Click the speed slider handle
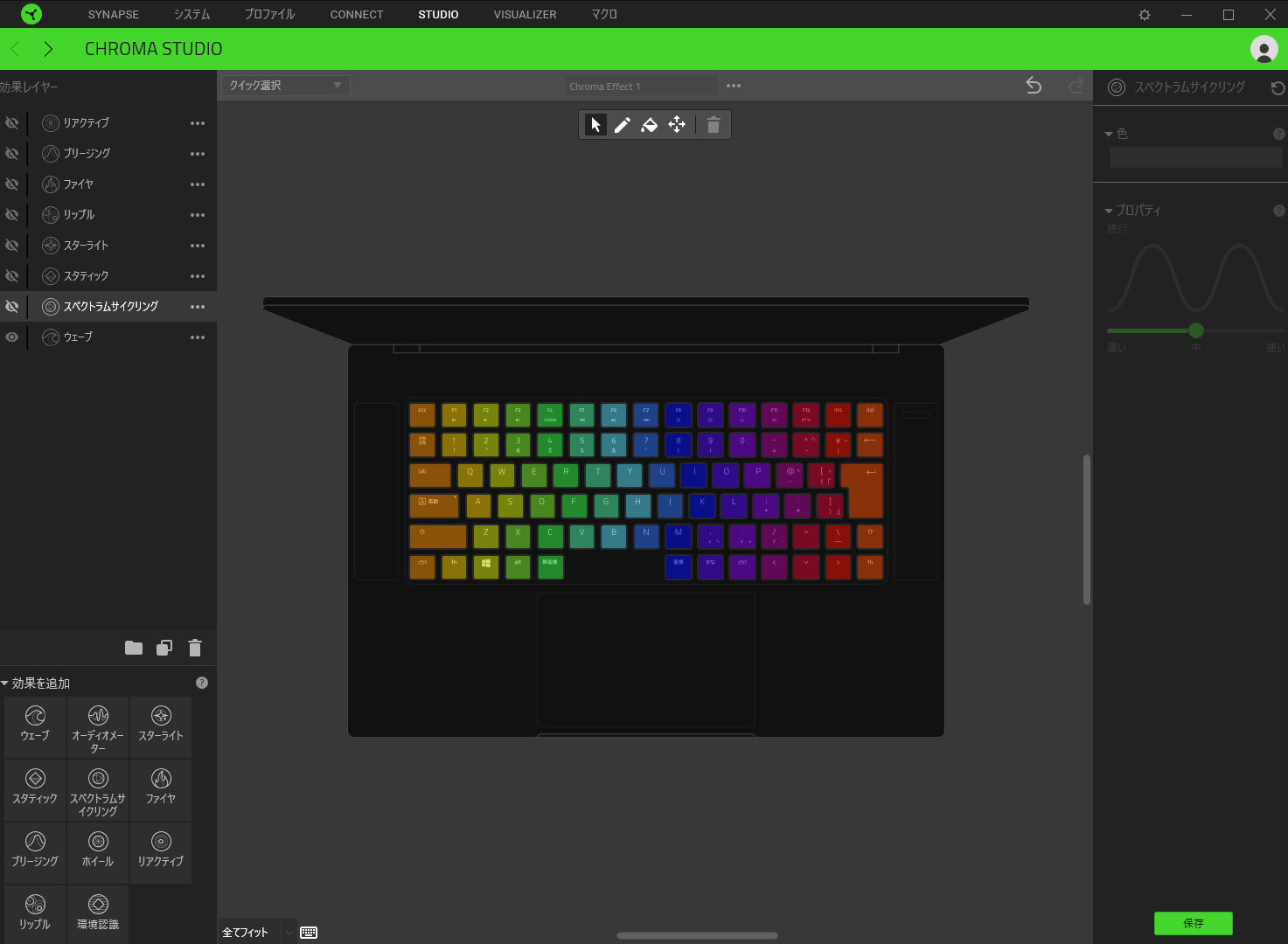The width and height of the screenshot is (1288, 944). pyautogui.click(x=1196, y=330)
